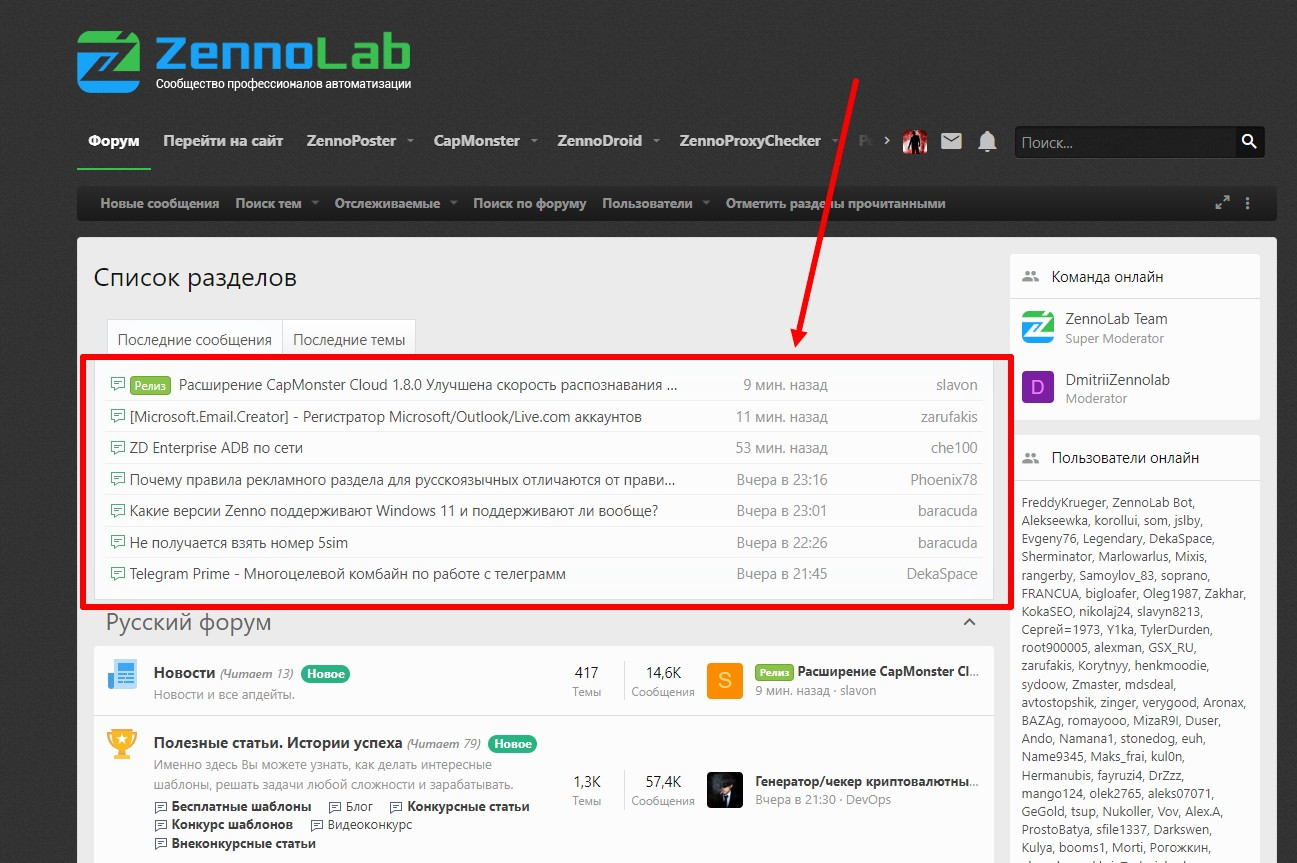
Task: Open the purple D avatar of DmitriiZennolab
Action: coord(1038,387)
